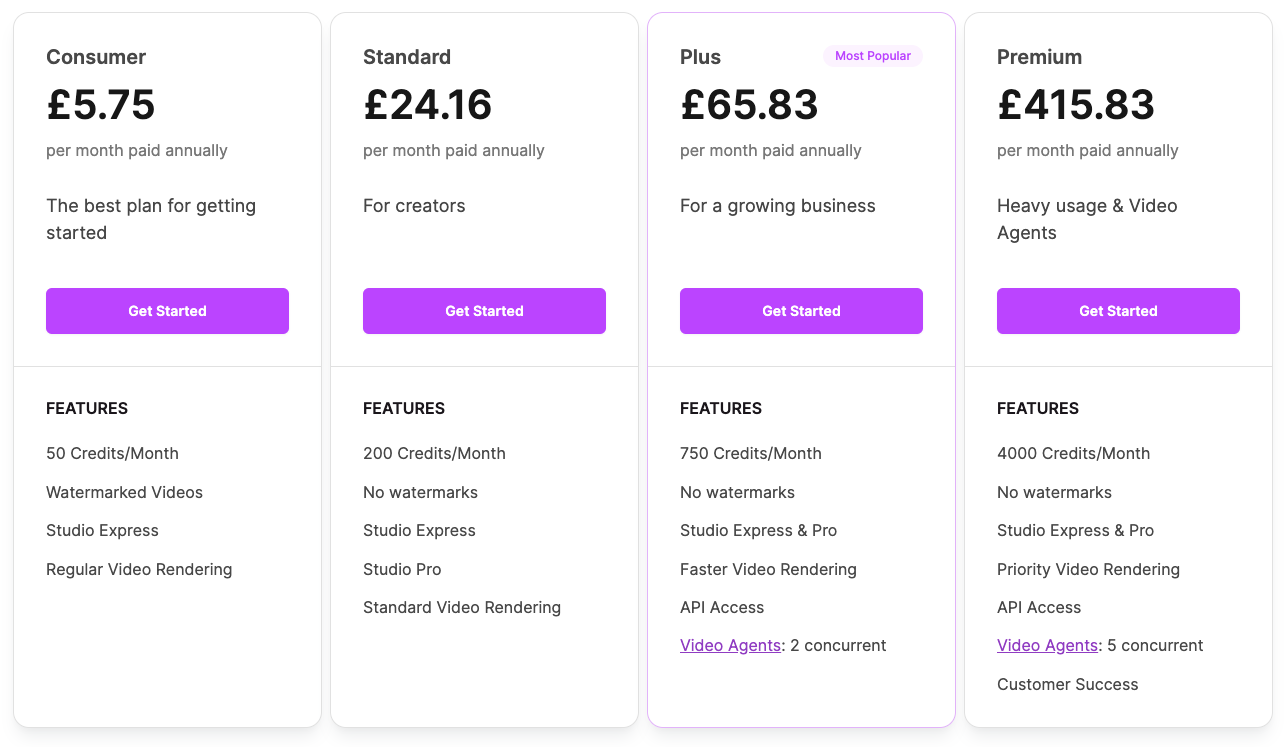Open Video Agents link in Plus features
1284x747 pixels.
730,646
